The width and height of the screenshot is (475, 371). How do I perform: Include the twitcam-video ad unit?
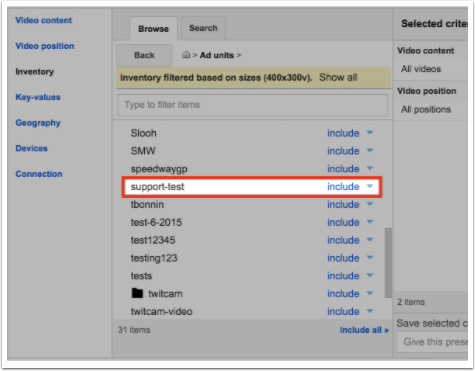pyautogui.click(x=343, y=311)
